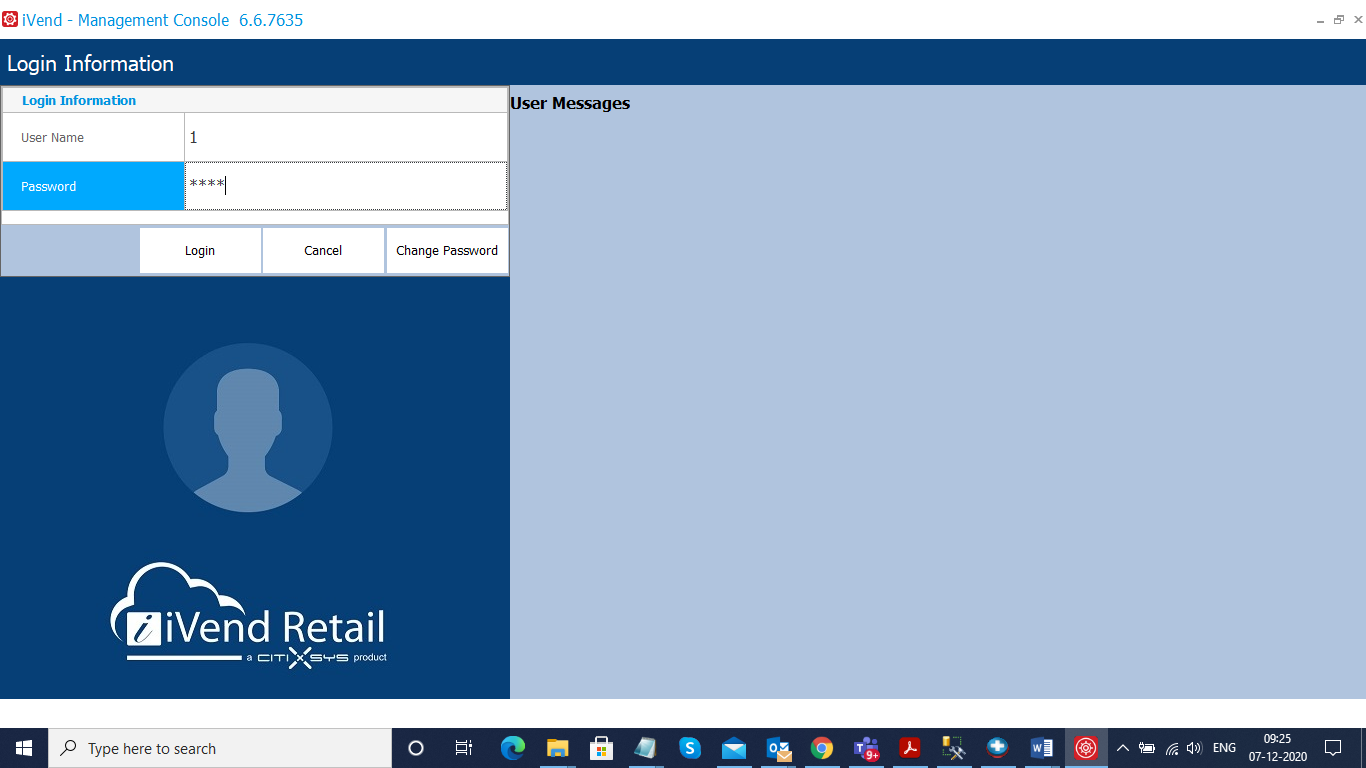Viewport: 1366px width, 768px height.
Task: Click the iVend app icon in title bar
Action: coord(10,19)
